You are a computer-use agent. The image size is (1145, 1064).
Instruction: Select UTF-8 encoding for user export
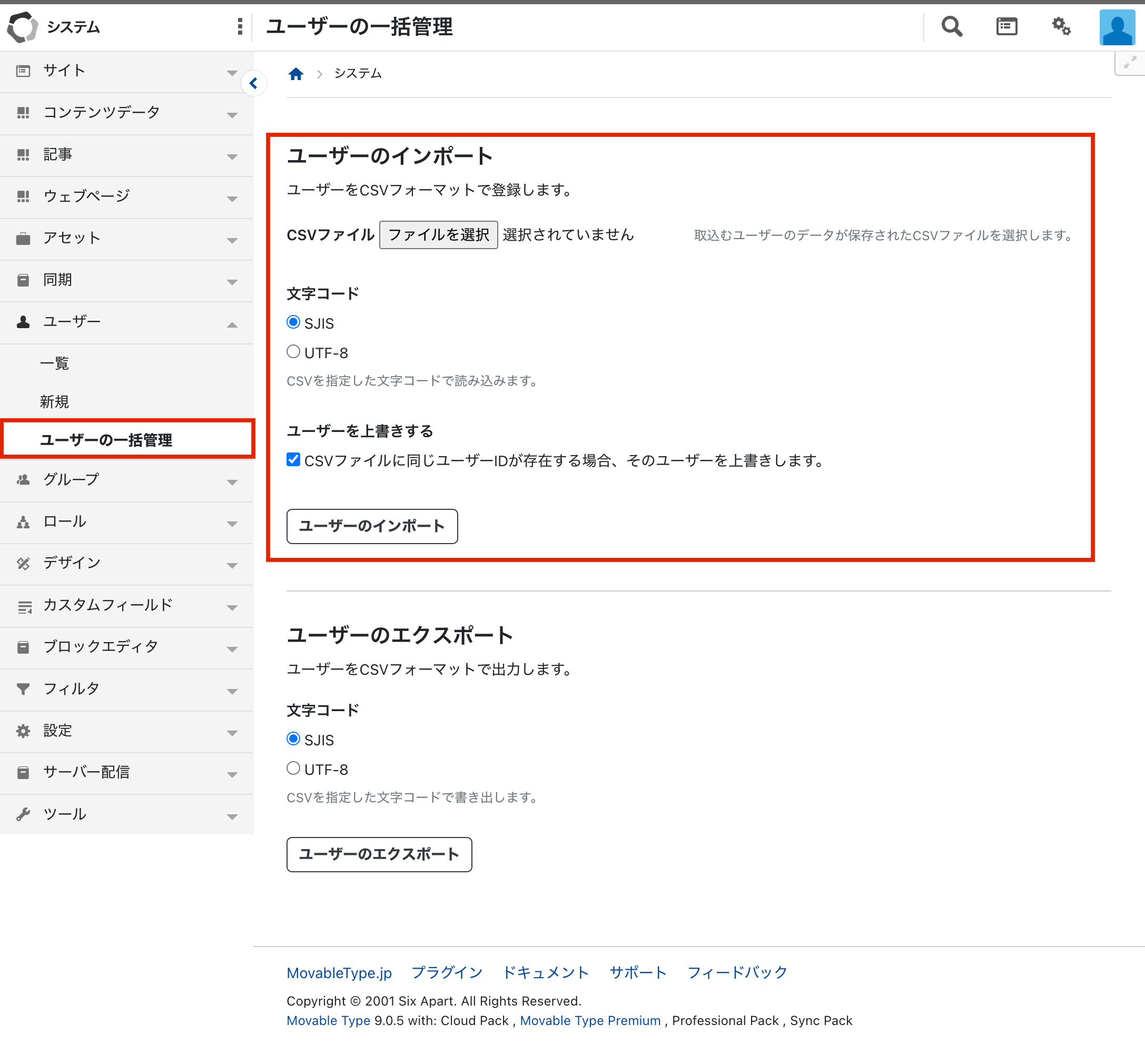[293, 768]
